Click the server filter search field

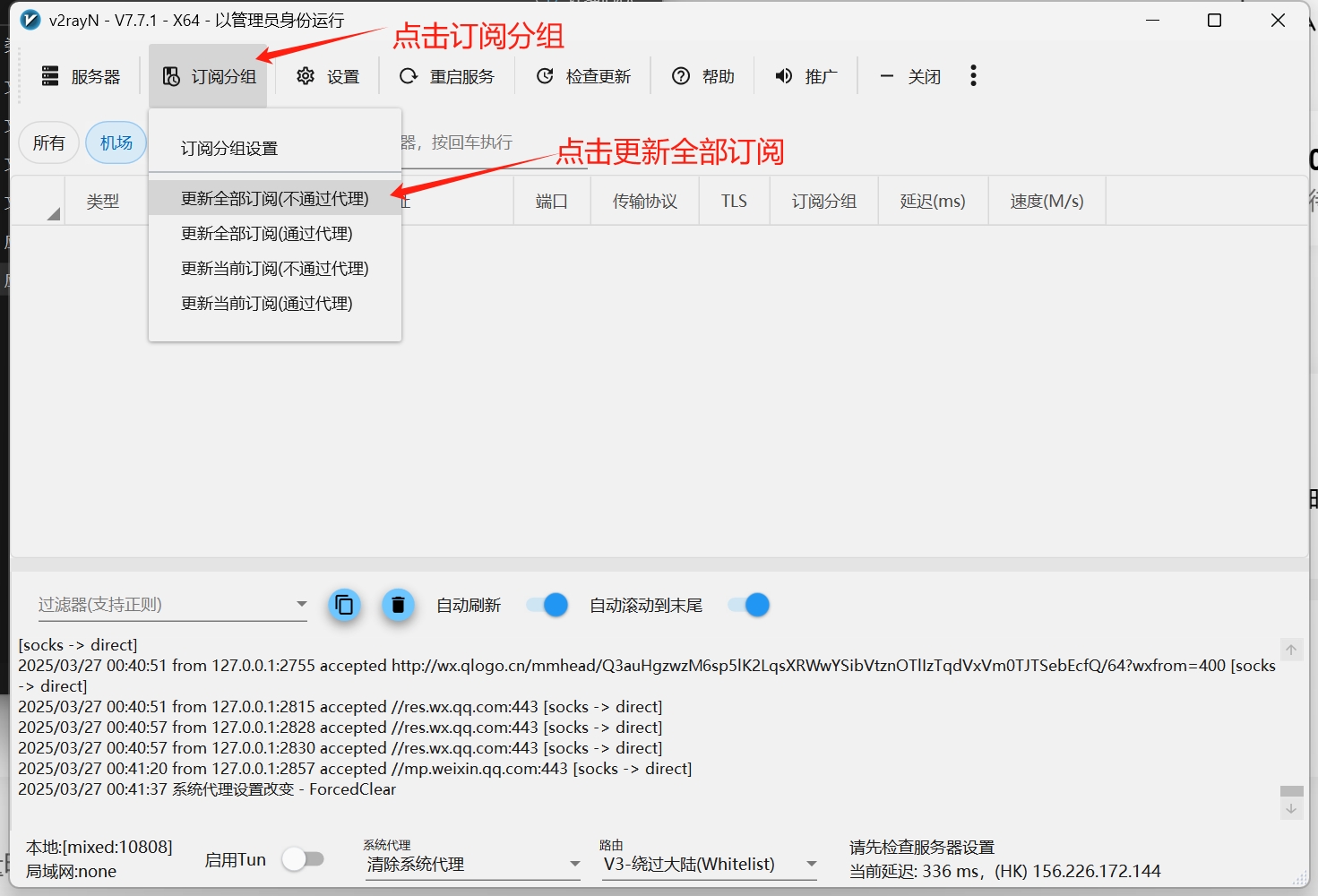[493, 142]
